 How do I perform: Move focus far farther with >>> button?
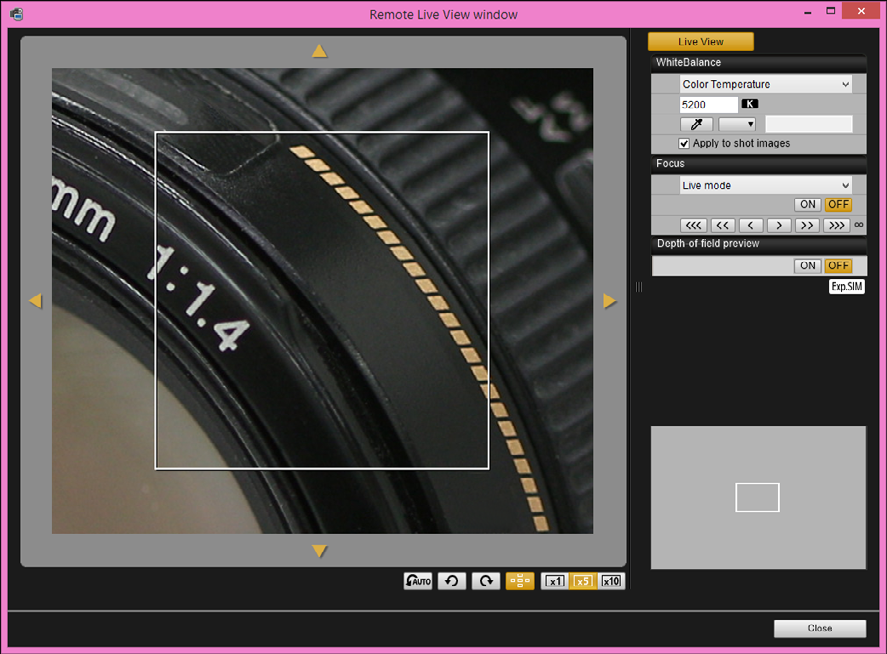tap(837, 225)
